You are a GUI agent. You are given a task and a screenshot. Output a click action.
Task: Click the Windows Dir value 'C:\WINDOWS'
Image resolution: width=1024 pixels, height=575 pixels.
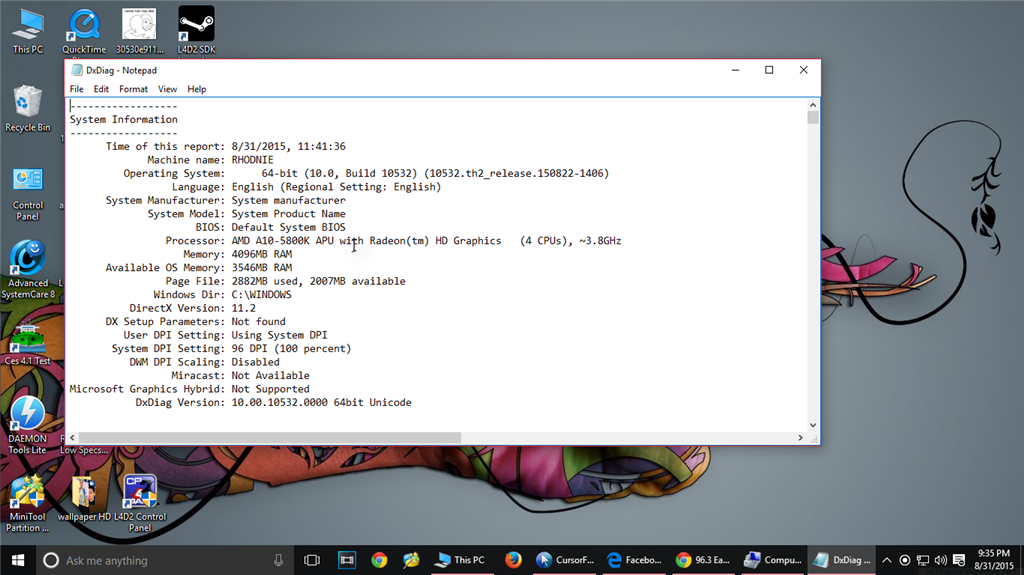click(x=262, y=295)
